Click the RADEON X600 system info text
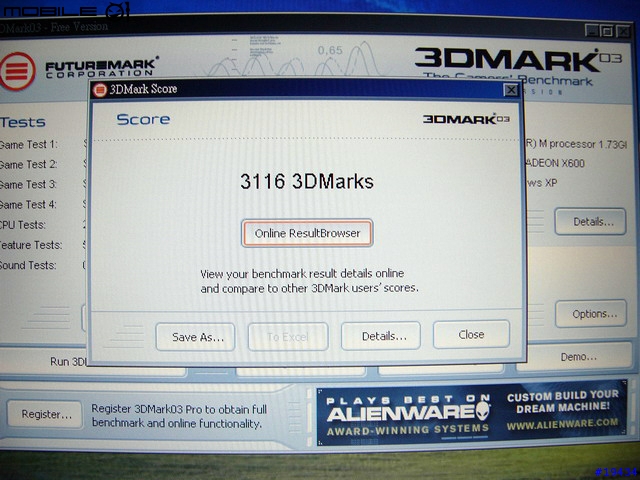 555,164
